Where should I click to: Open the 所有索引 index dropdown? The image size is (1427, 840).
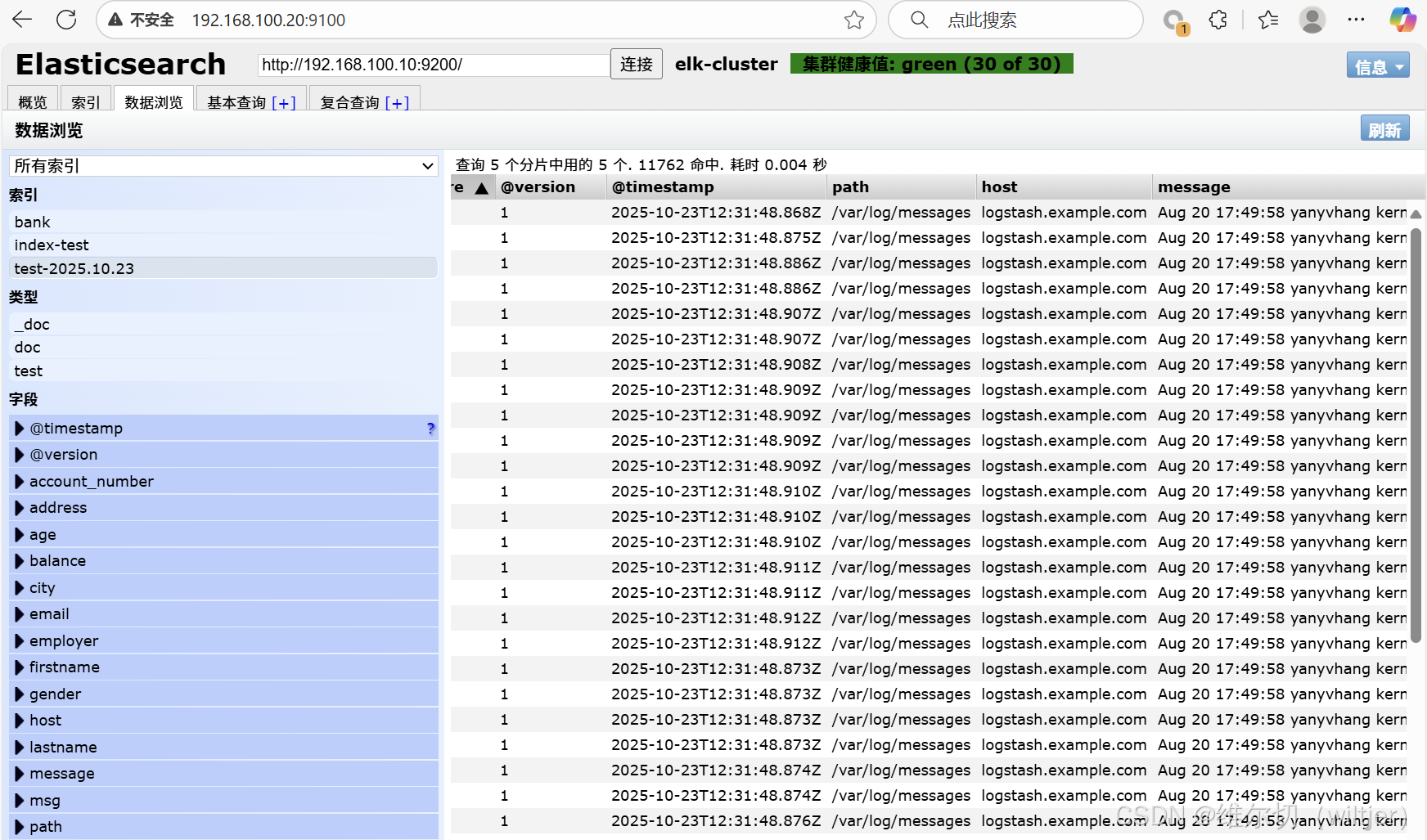[223, 166]
